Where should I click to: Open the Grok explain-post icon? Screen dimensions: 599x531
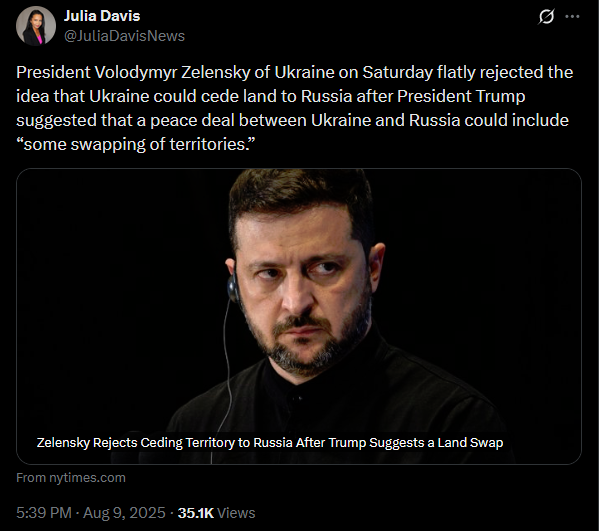point(546,17)
